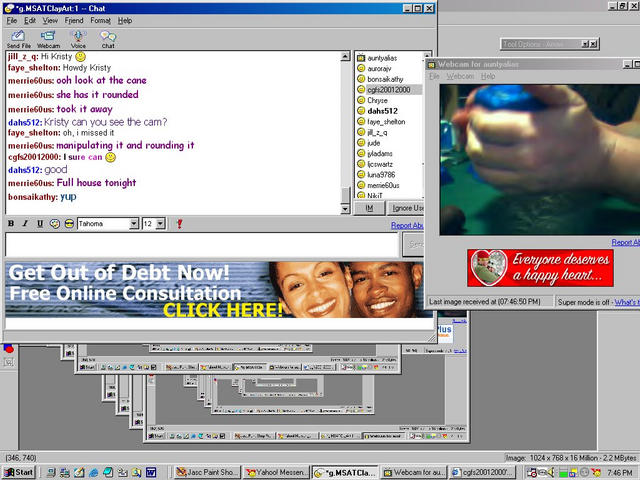Click the webcam video image of auntyalias
This screenshot has height=480, width=640.
point(540,160)
